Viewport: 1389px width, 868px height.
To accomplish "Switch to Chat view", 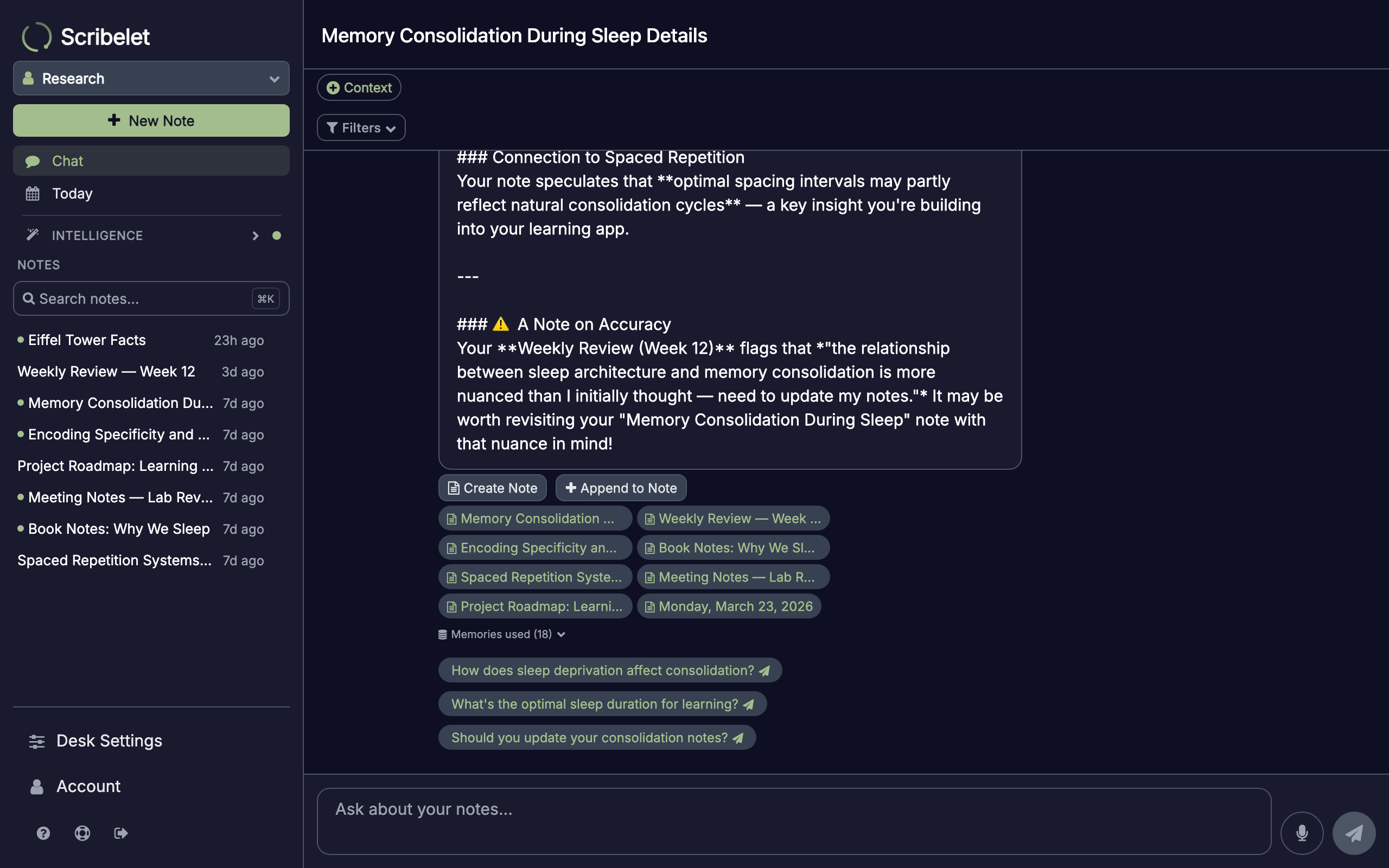I will pyautogui.click(x=151, y=161).
